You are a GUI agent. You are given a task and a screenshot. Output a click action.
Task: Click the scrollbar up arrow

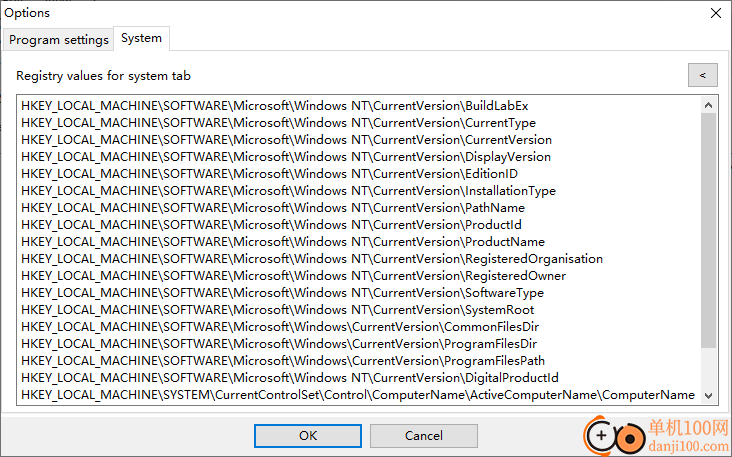708,105
